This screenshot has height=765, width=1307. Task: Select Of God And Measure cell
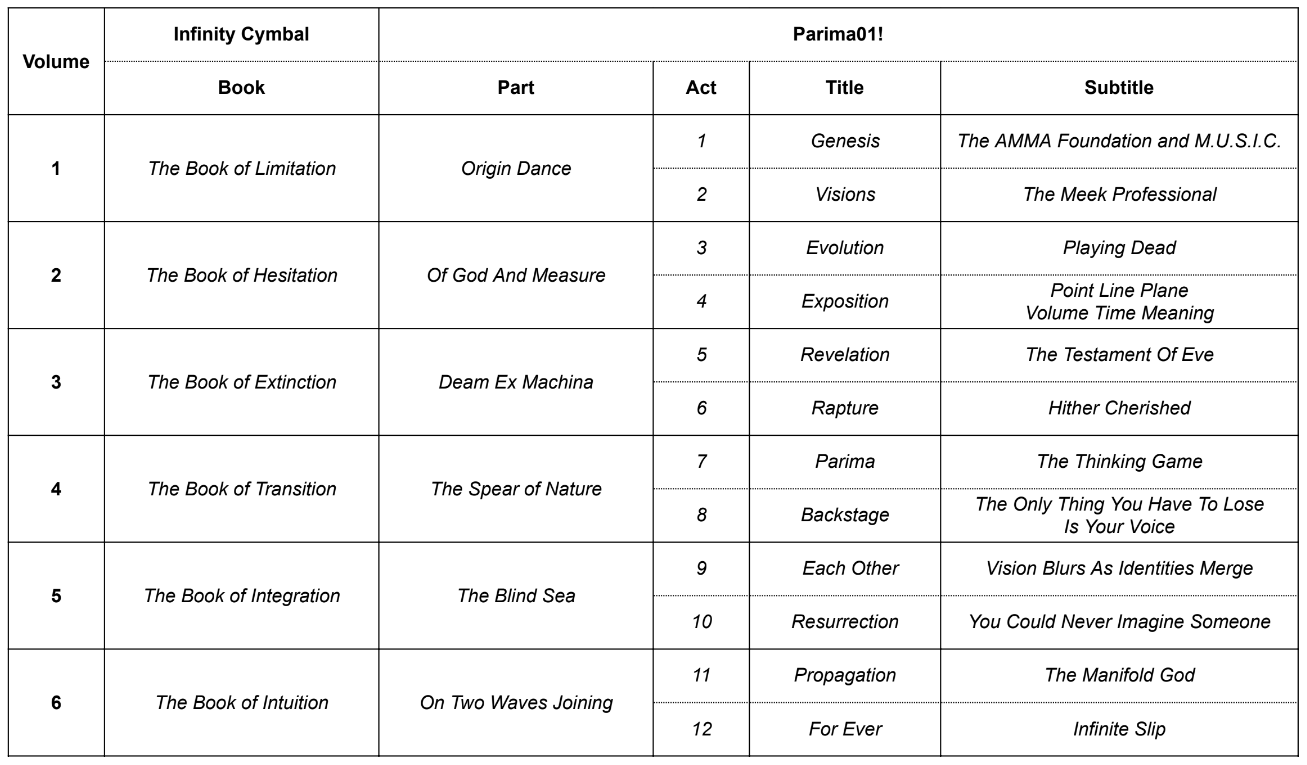coord(516,275)
